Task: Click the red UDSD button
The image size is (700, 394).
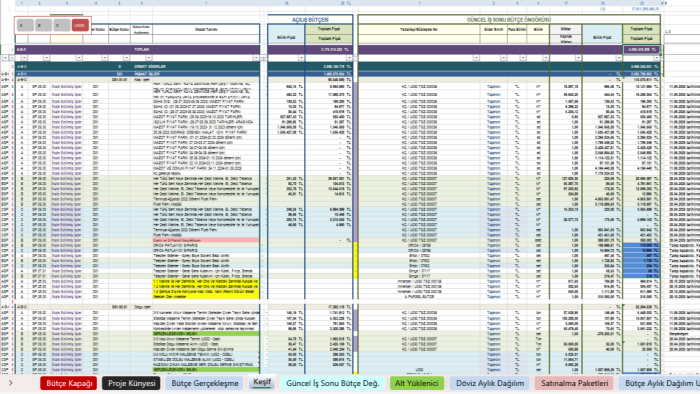Action: coord(80,25)
